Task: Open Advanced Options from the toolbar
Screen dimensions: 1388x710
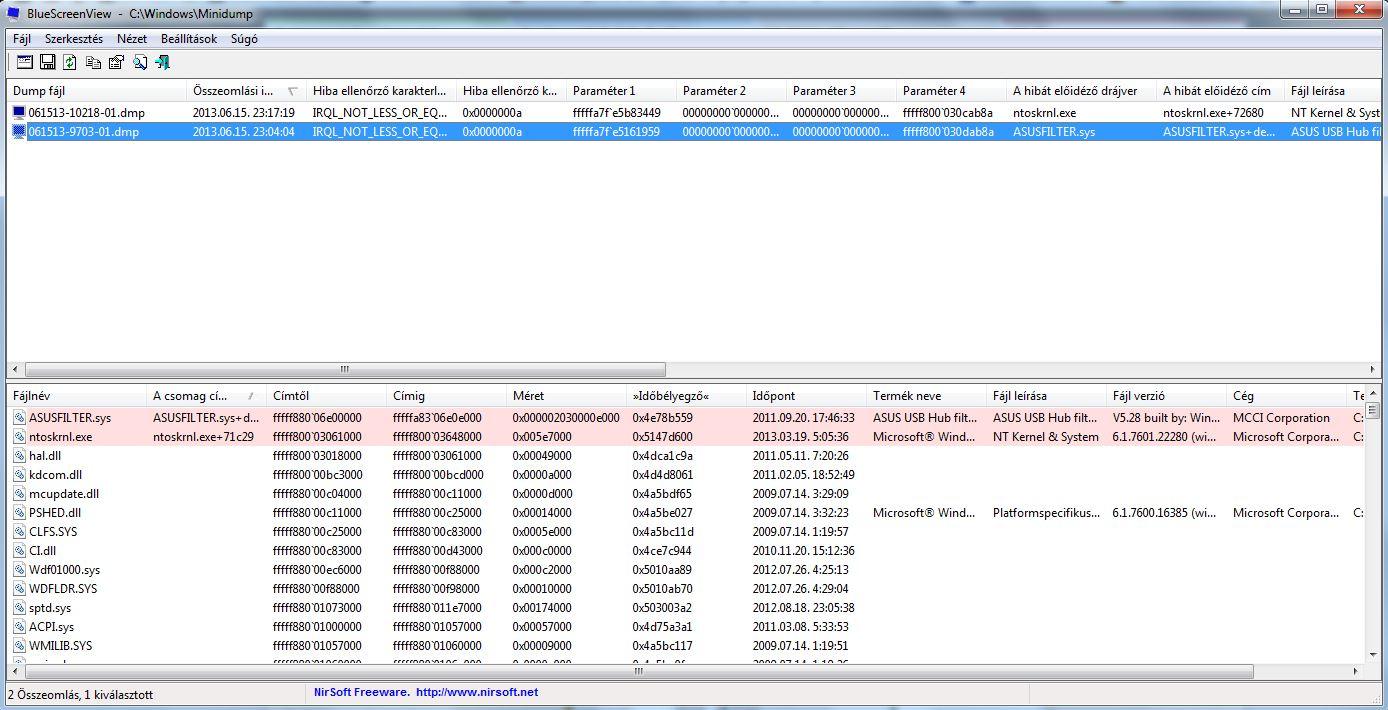Action: [25, 62]
